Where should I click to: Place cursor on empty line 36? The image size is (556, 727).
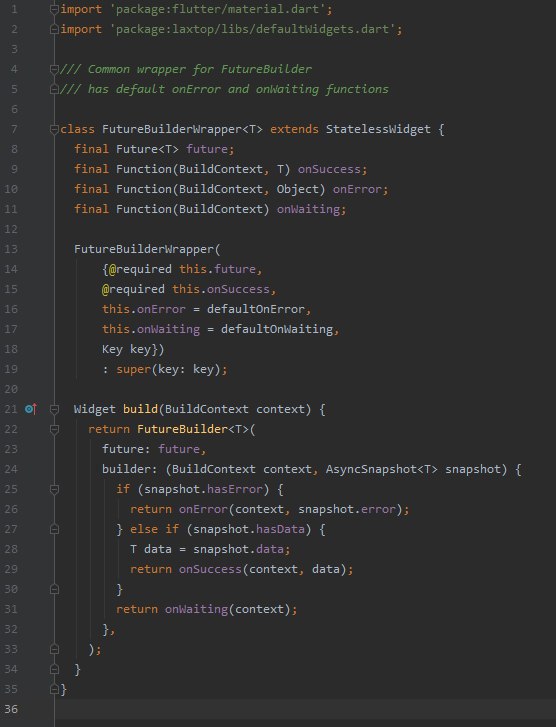(x=306, y=709)
